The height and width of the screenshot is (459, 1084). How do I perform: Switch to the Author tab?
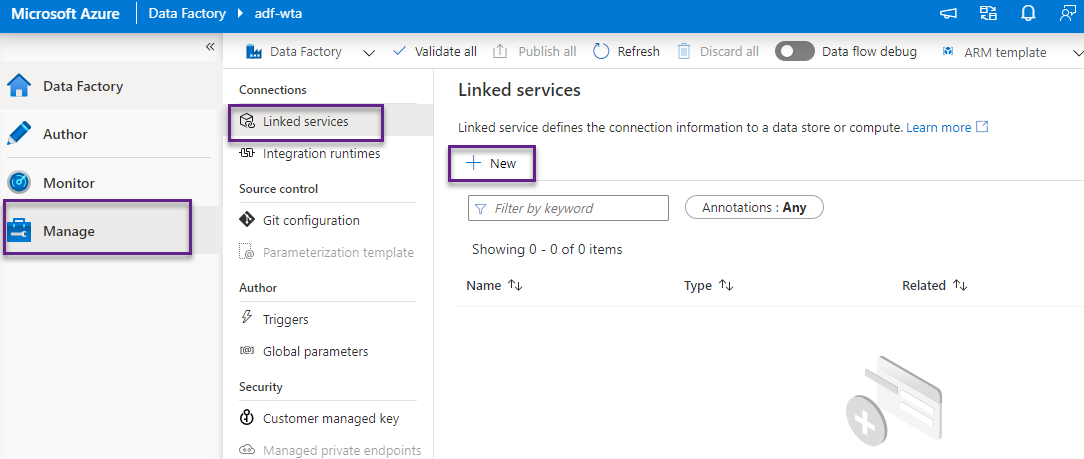pyautogui.click(x=65, y=134)
